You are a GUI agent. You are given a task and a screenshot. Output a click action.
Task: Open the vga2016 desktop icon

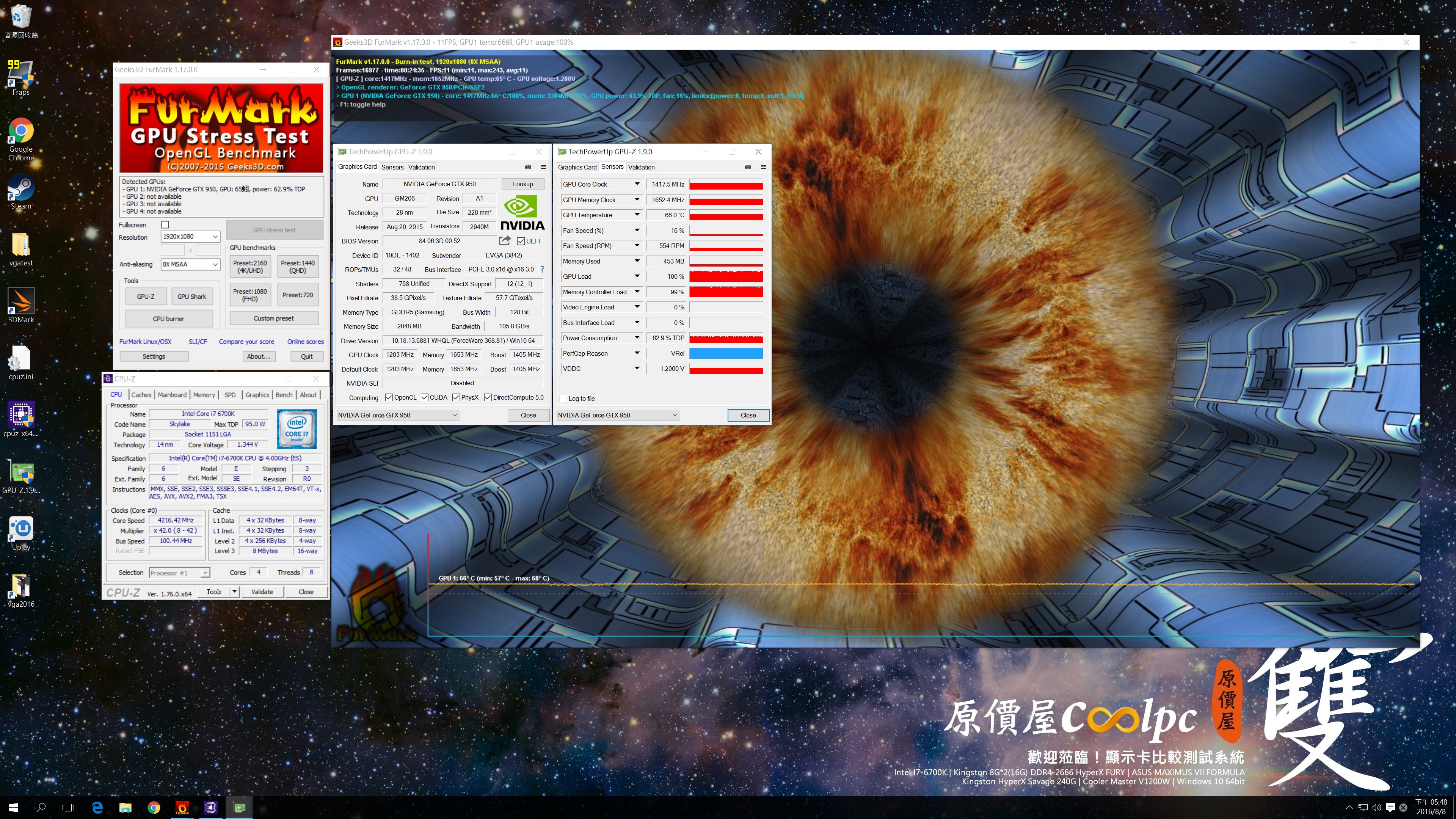pos(21,590)
